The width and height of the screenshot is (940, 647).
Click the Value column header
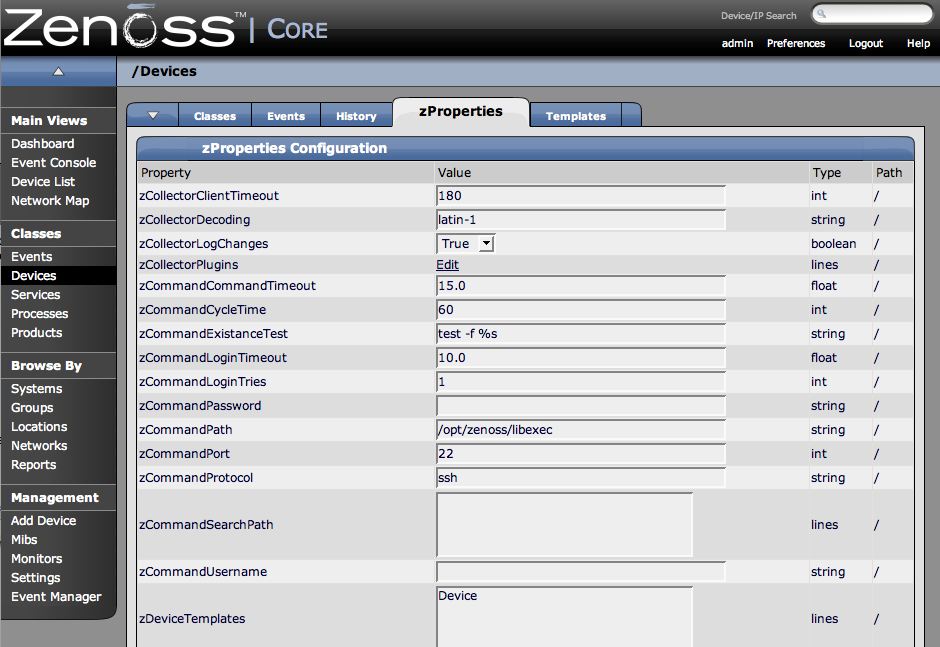pyautogui.click(x=454, y=173)
